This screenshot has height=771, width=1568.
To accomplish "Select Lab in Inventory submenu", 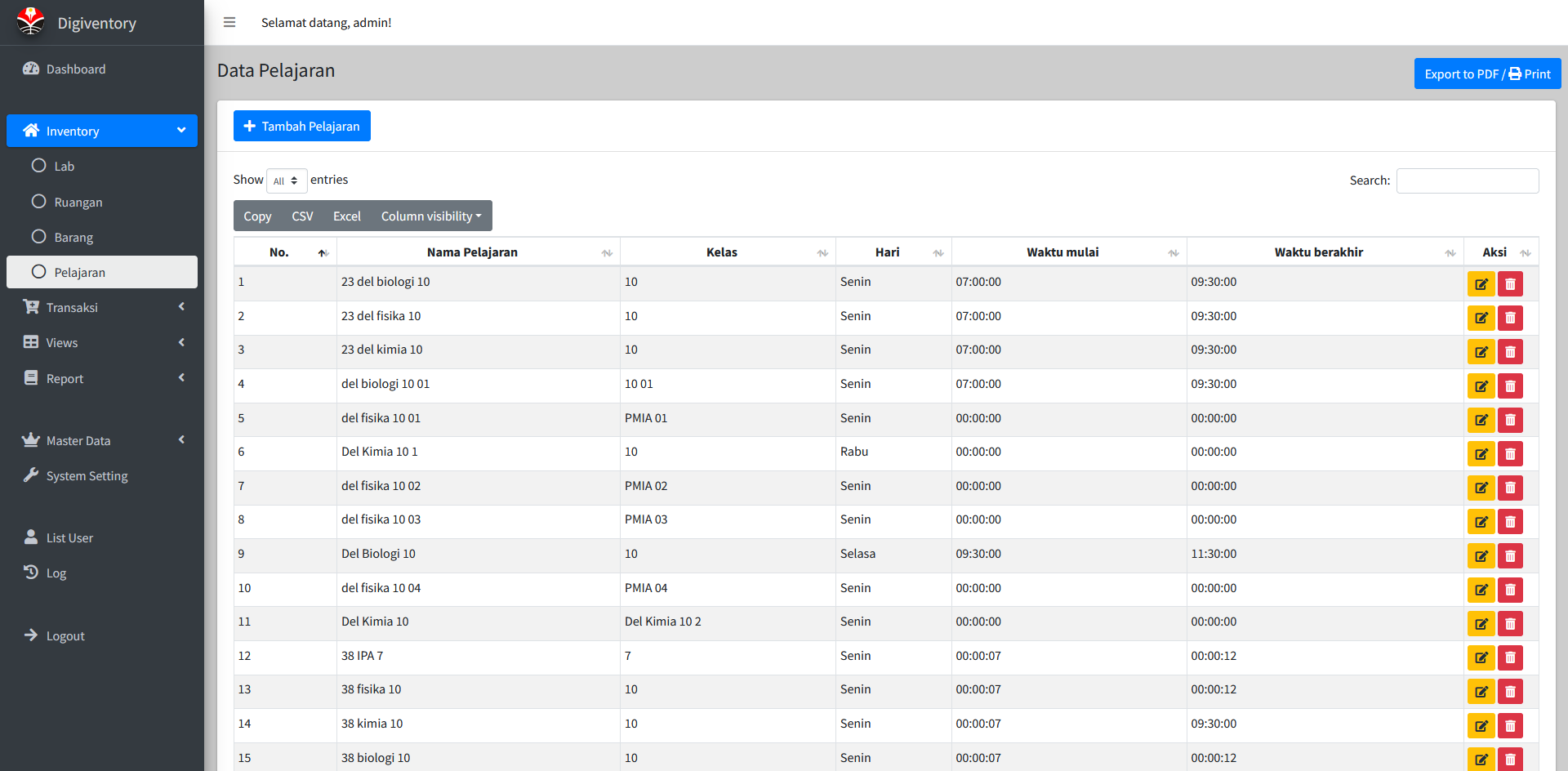I will pyautogui.click(x=64, y=167).
